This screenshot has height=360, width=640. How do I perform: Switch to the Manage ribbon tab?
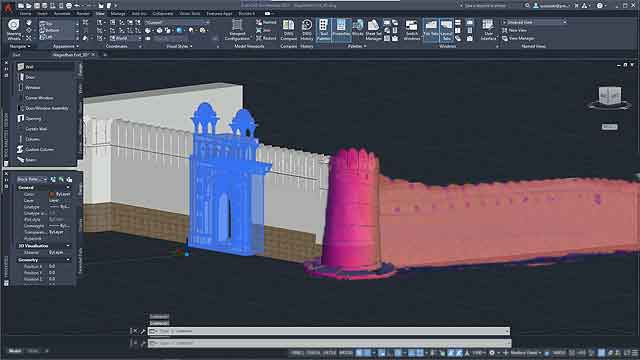[x=118, y=13]
